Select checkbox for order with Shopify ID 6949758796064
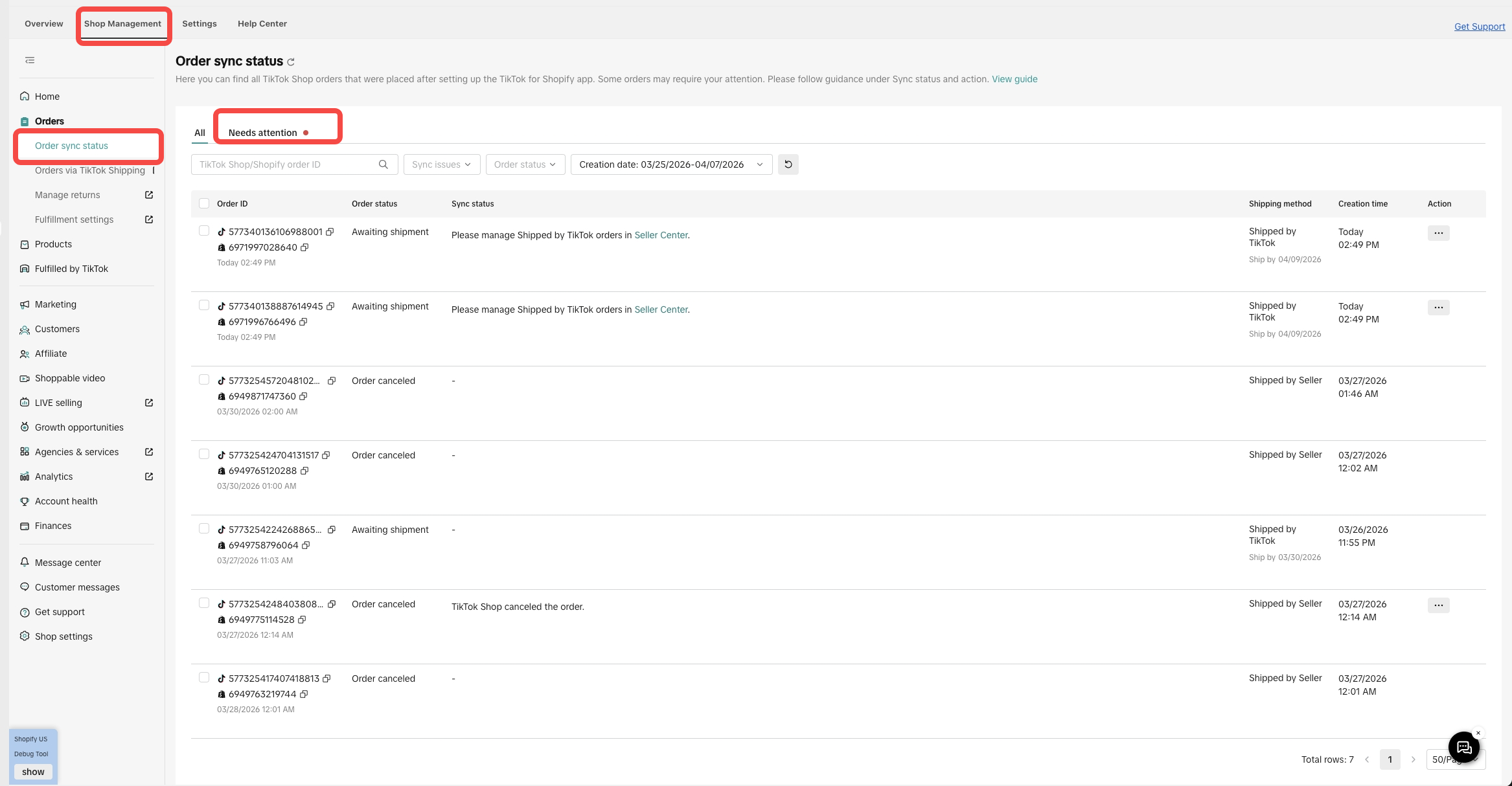 click(204, 528)
